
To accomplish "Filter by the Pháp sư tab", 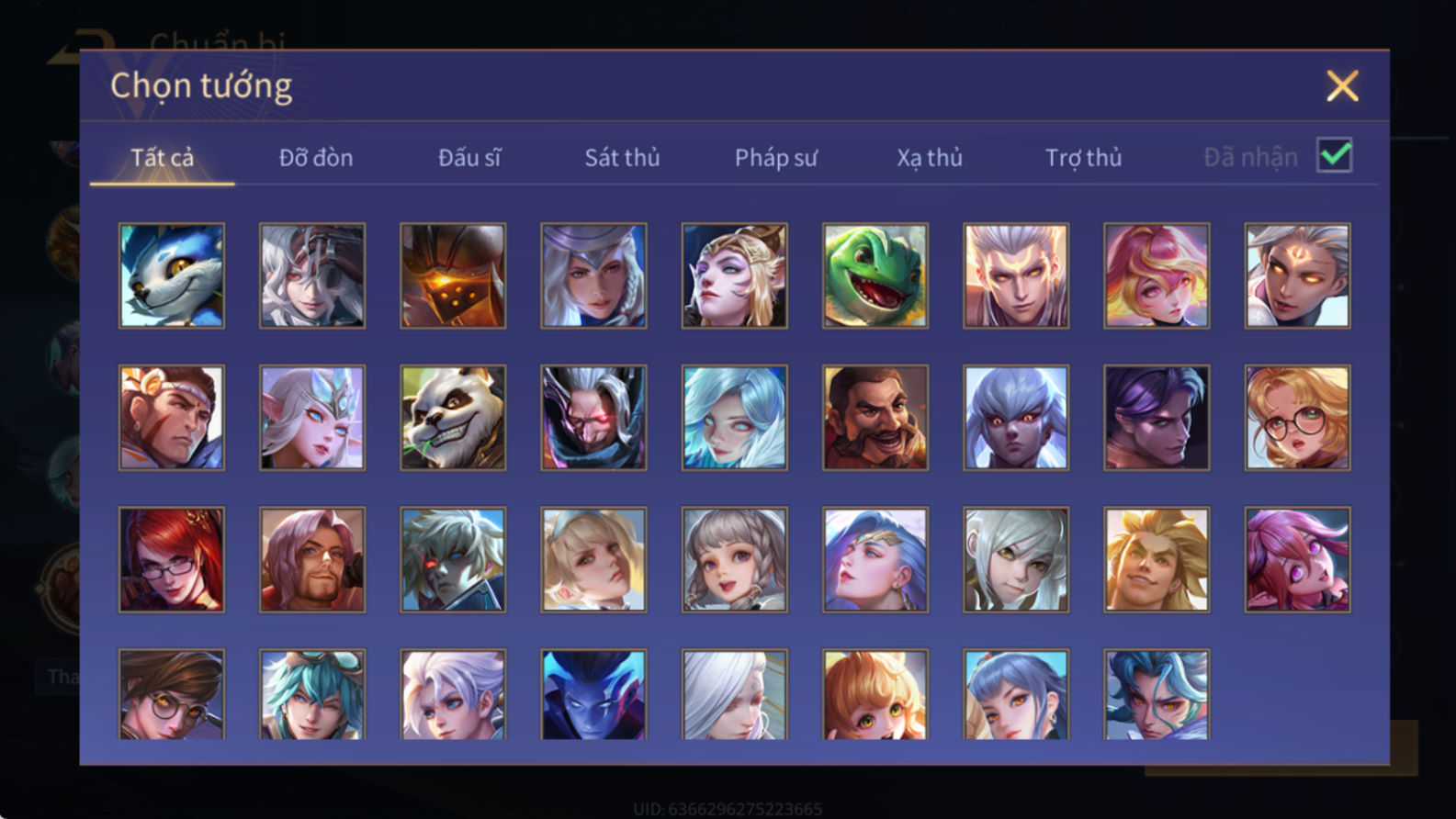I will point(775,158).
